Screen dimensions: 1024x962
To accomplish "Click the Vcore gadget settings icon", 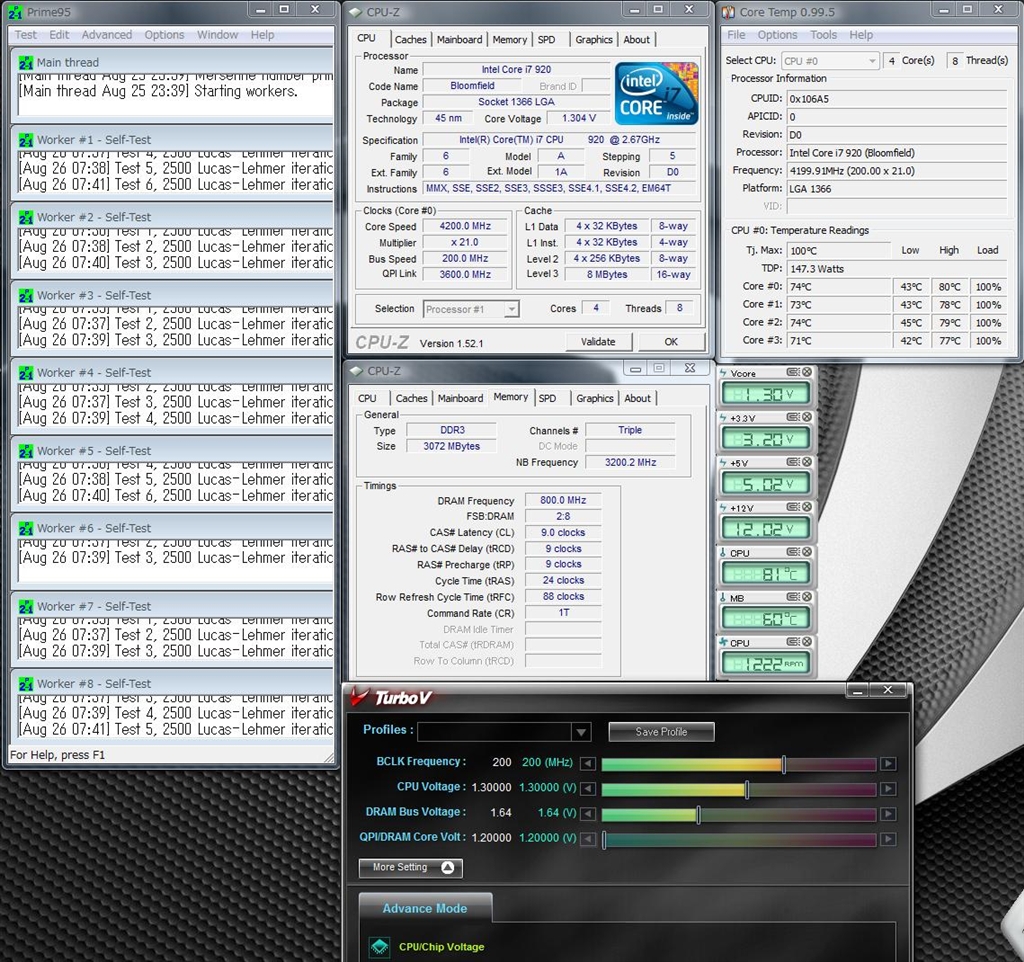I will click(x=792, y=373).
